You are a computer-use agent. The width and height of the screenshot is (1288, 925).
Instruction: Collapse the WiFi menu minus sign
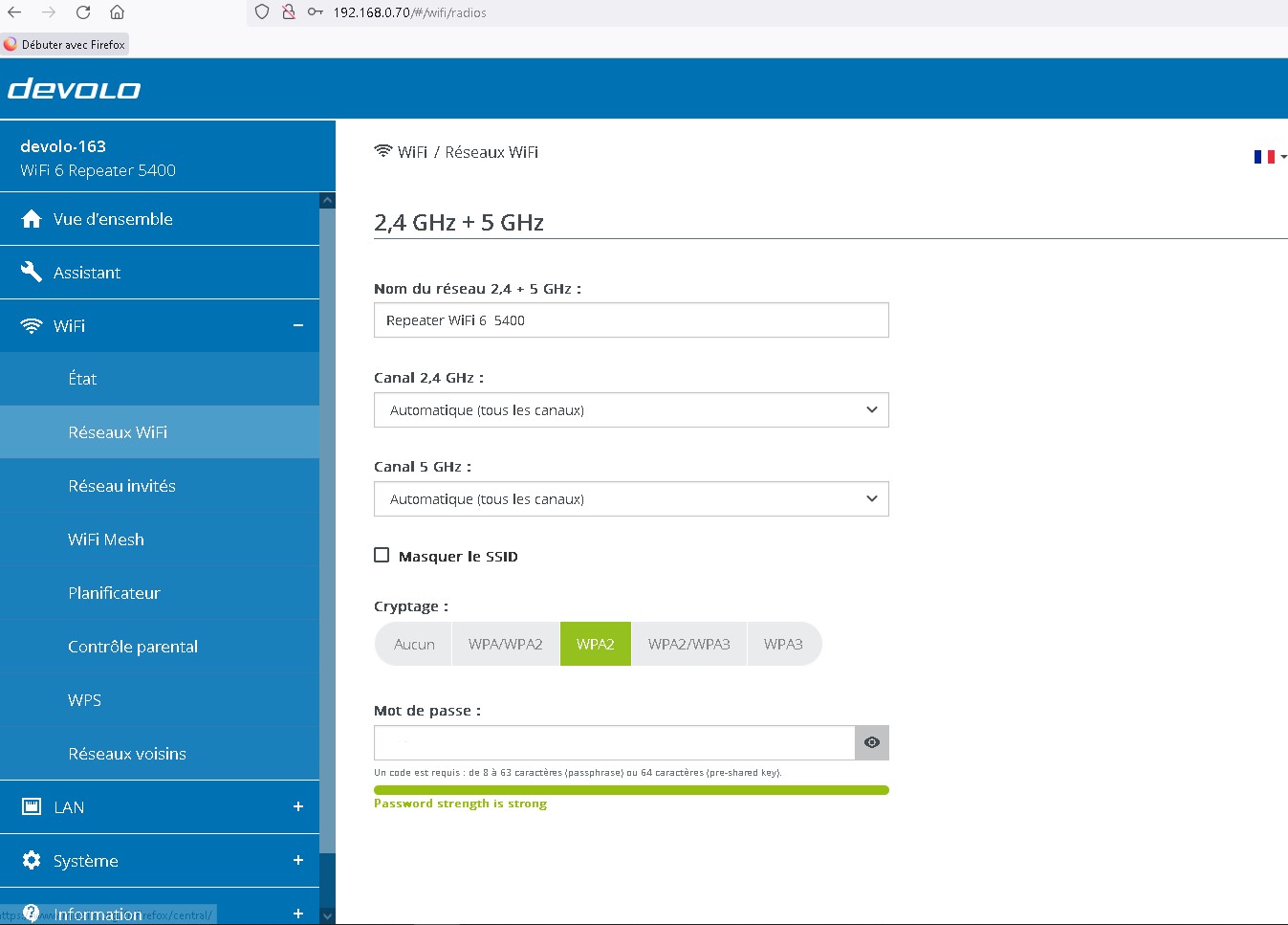[x=298, y=326]
